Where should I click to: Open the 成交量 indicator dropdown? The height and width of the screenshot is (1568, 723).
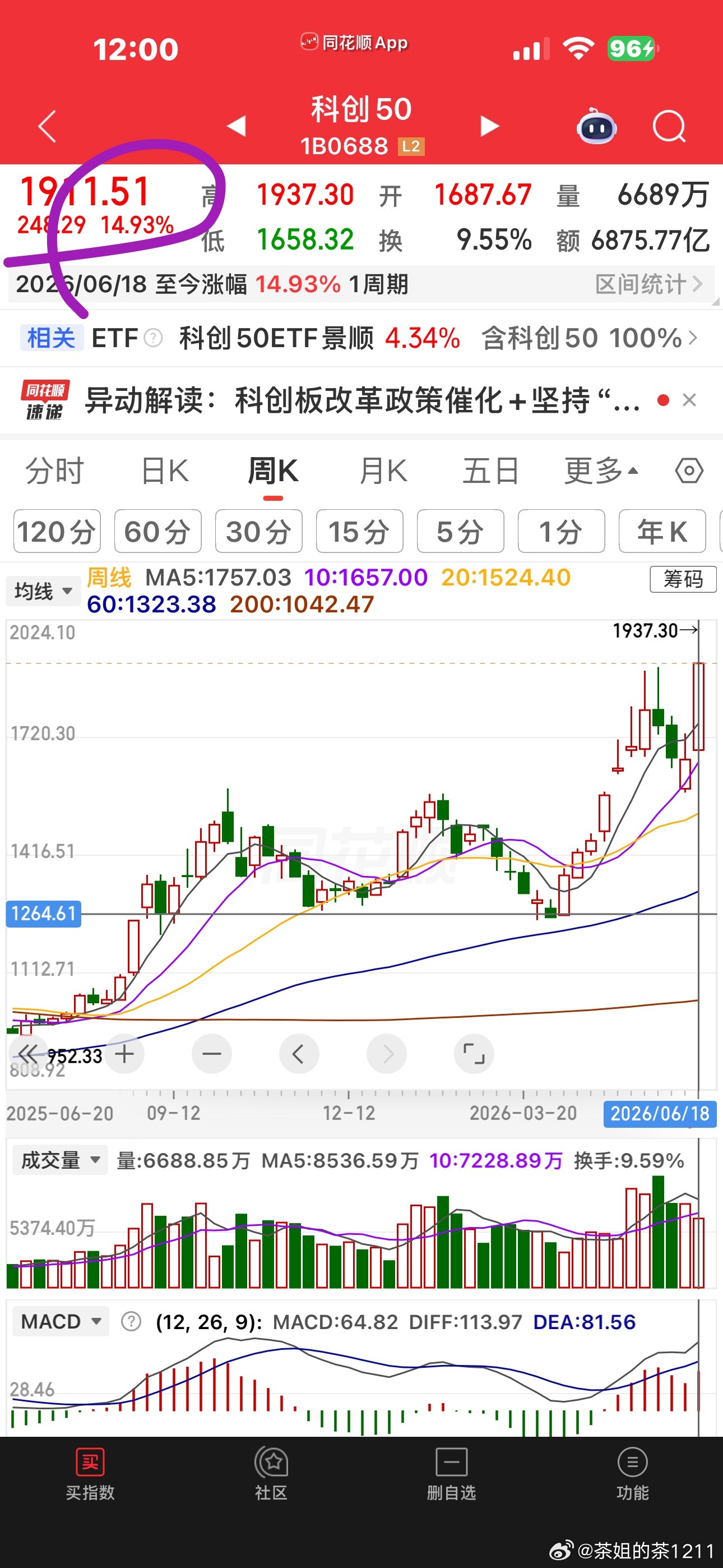59,1160
